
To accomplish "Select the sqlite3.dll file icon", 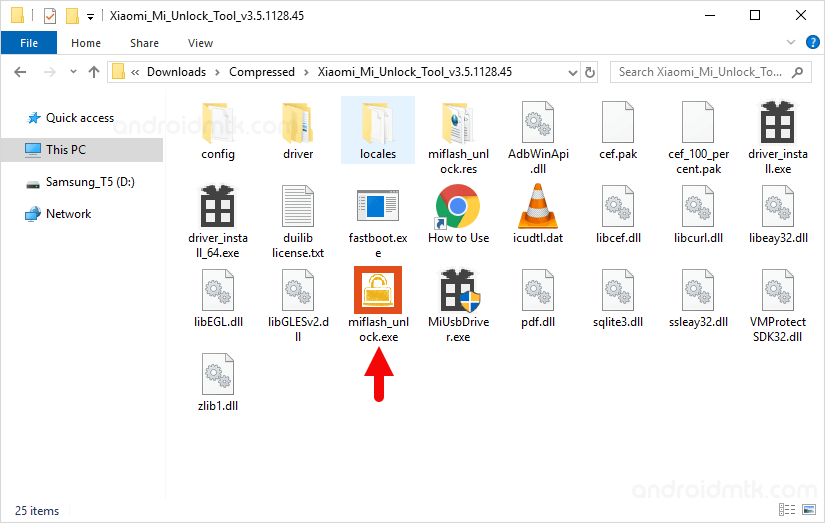I will click(618, 290).
